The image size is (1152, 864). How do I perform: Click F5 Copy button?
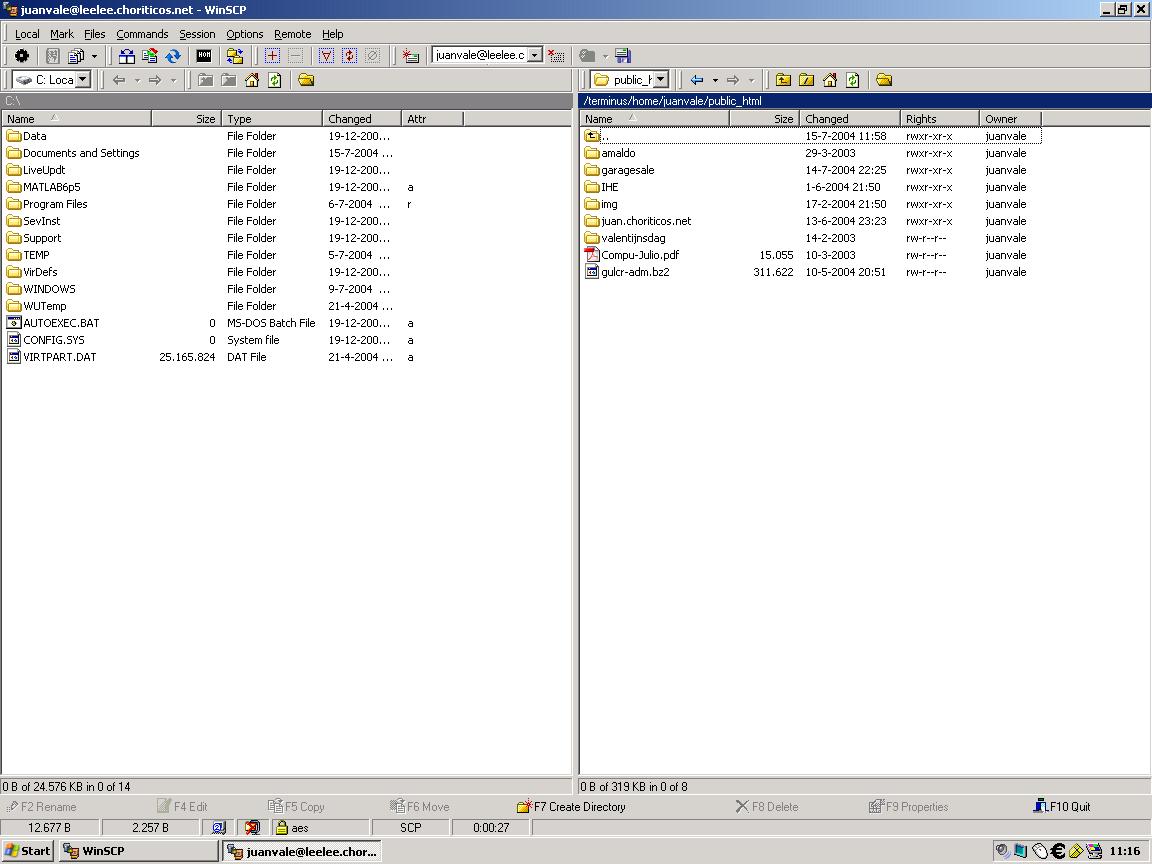pos(296,807)
